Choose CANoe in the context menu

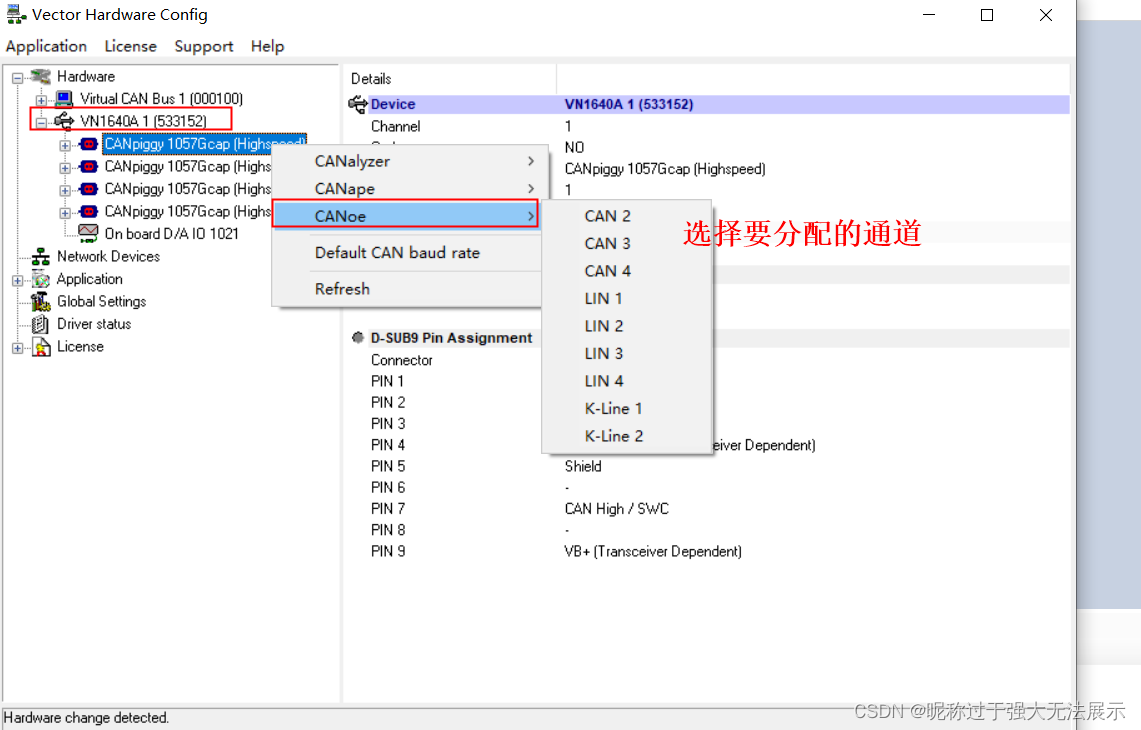pyautogui.click(x=406, y=216)
